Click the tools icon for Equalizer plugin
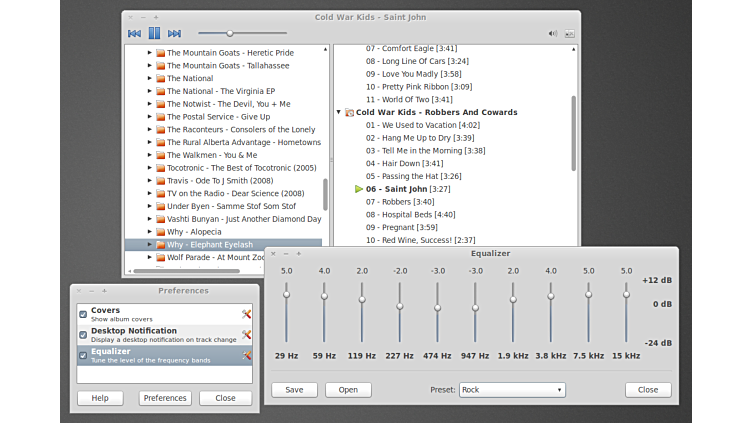752x423 pixels. pyautogui.click(x=246, y=355)
